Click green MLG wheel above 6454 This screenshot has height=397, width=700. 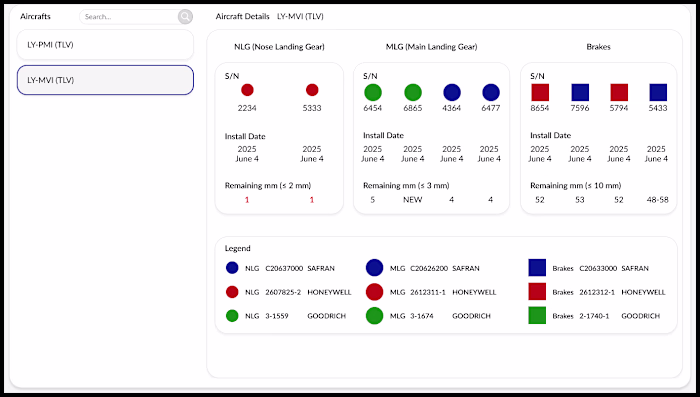[x=373, y=92]
